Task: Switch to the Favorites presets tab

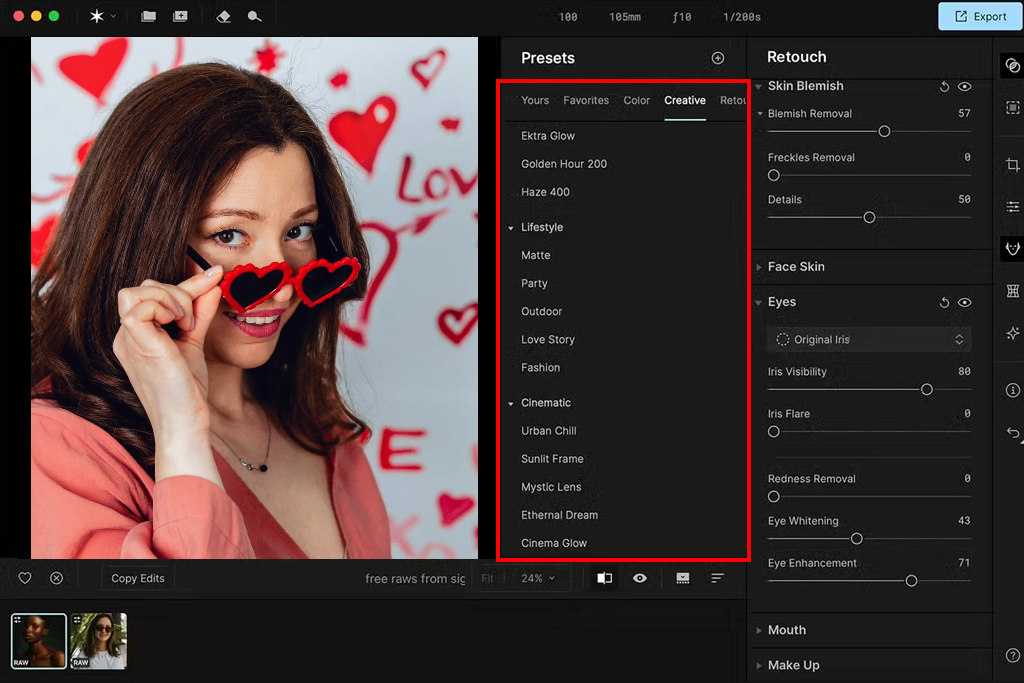Action: click(586, 101)
